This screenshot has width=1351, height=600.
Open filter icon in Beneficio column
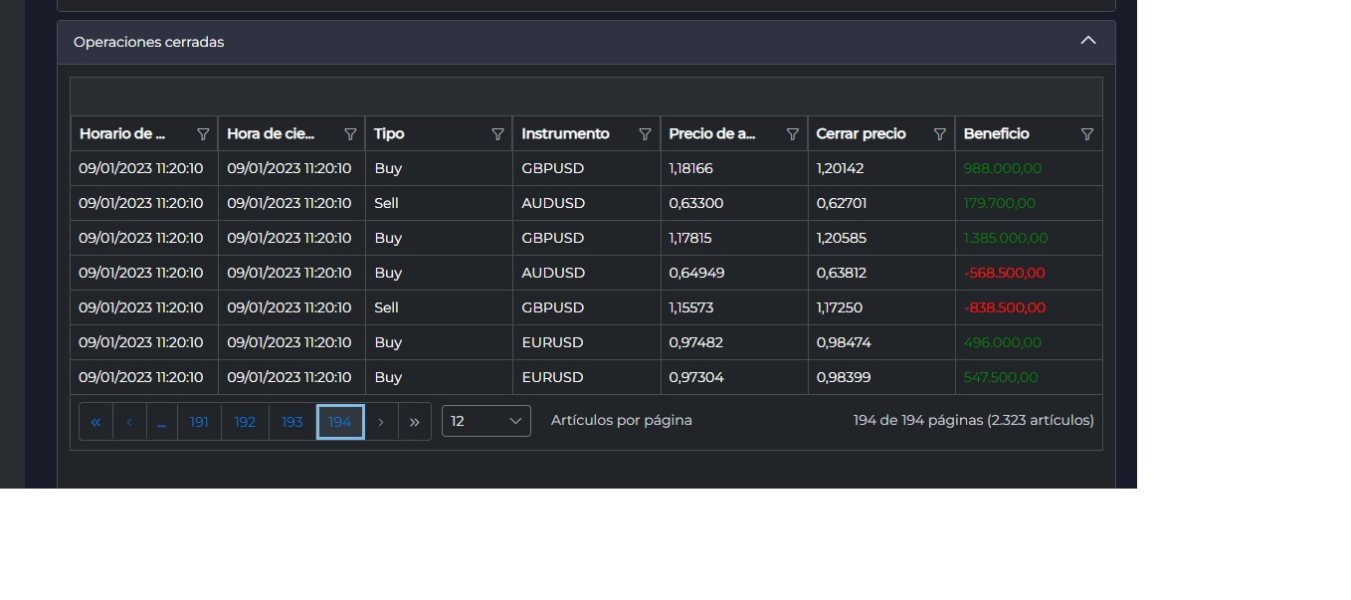1087,134
